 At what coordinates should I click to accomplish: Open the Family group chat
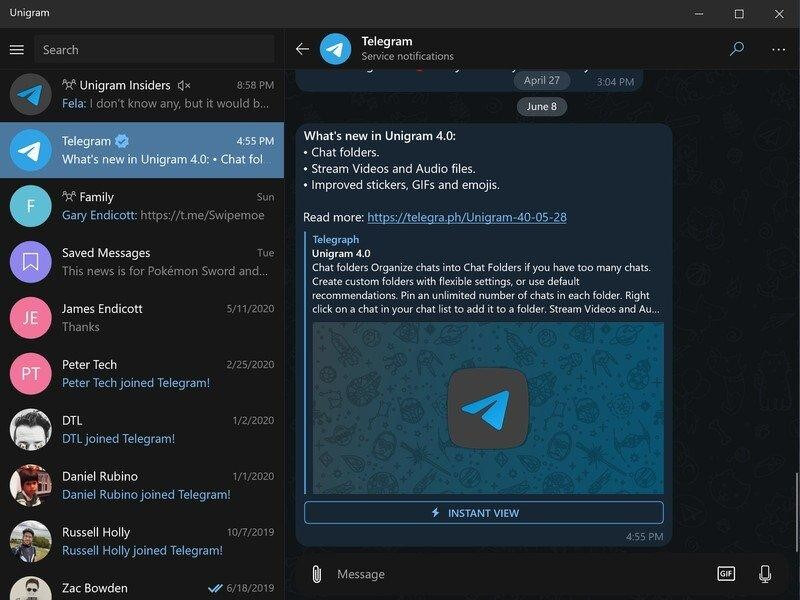[140, 205]
